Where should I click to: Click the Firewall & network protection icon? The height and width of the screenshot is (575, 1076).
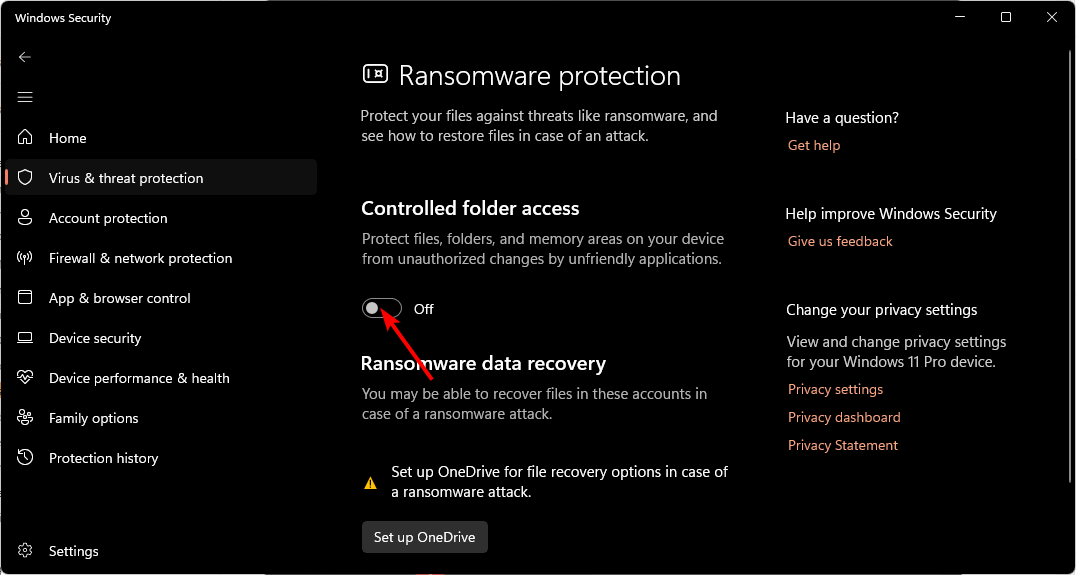point(25,258)
